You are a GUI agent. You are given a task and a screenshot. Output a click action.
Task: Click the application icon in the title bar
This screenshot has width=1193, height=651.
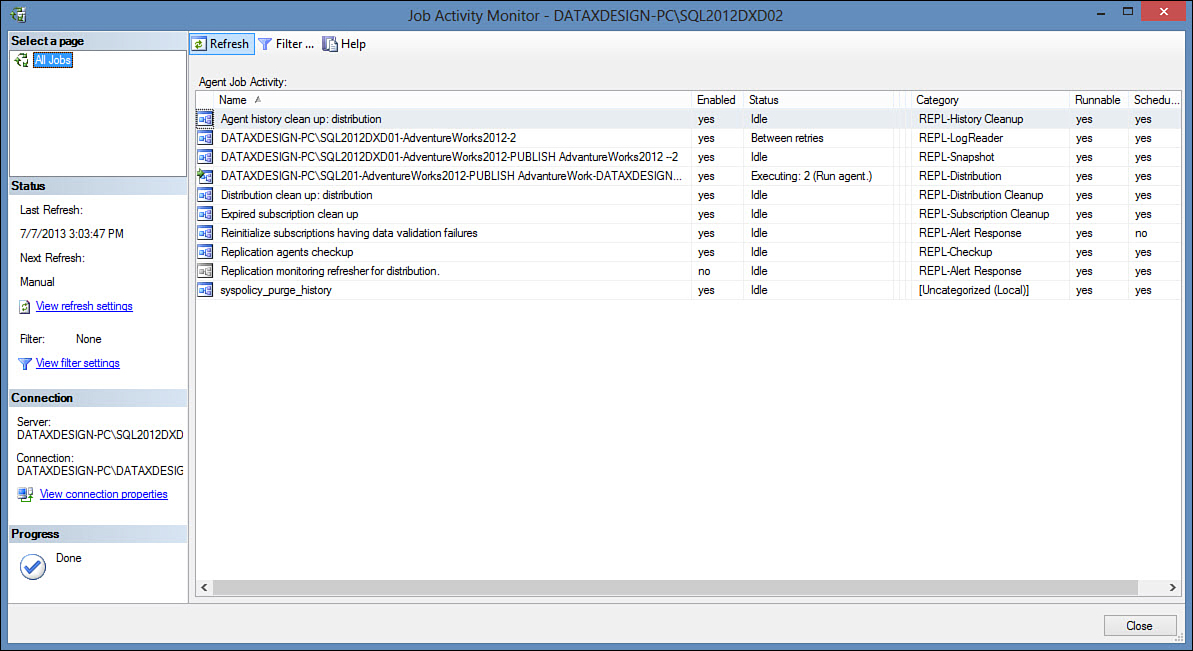[x=20, y=15]
